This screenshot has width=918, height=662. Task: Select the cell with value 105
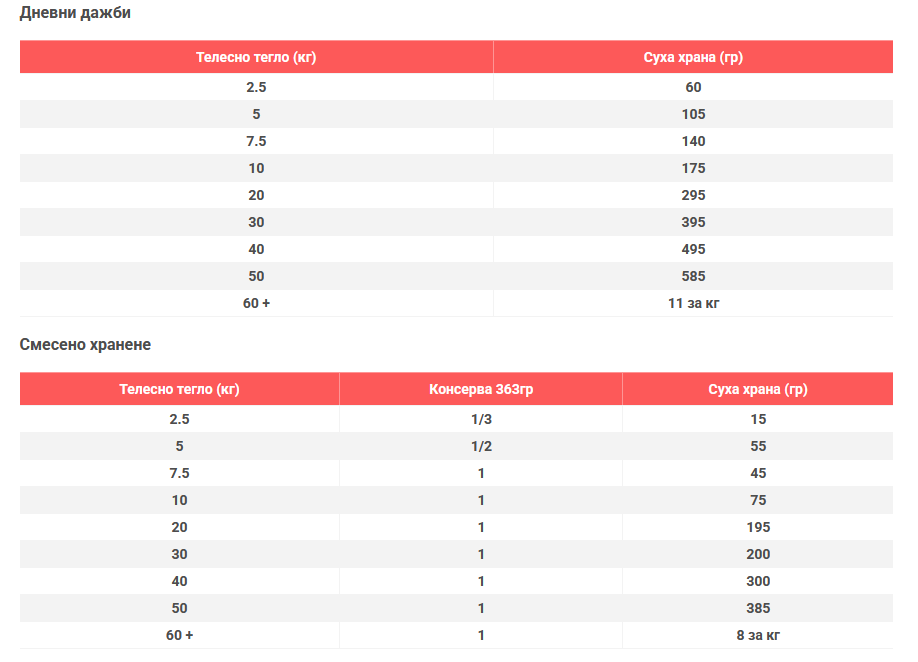[693, 114]
